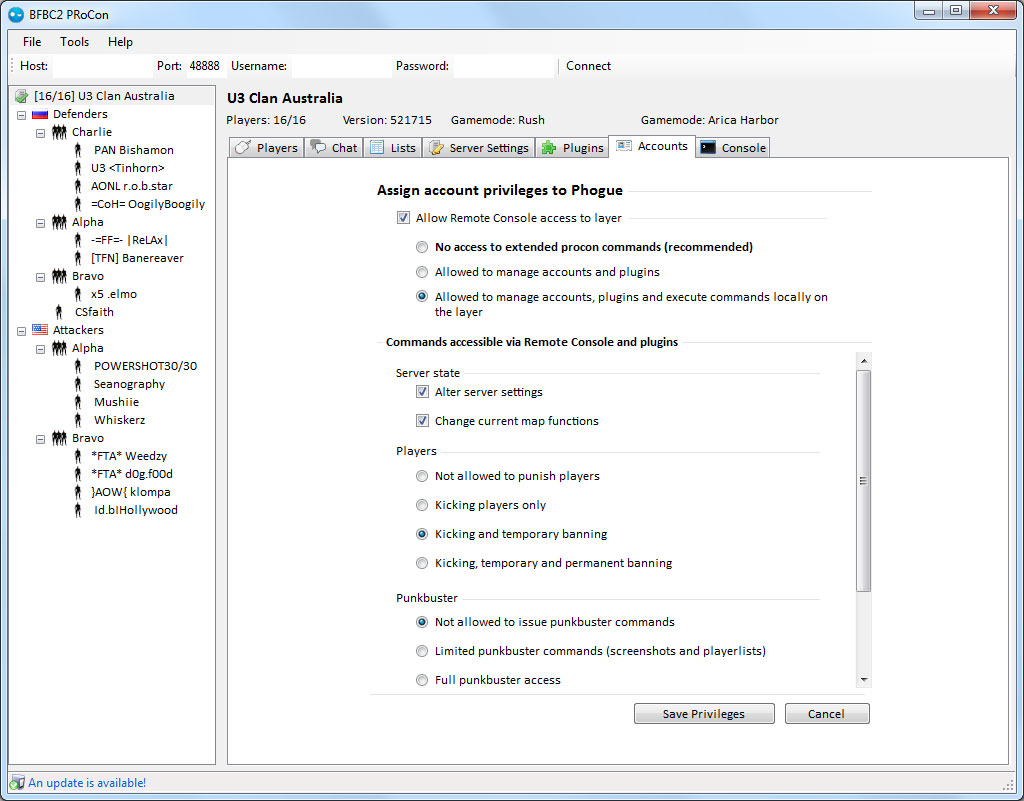Collapse the Attackers Alpha squad
This screenshot has height=801, width=1024.
tap(40, 349)
